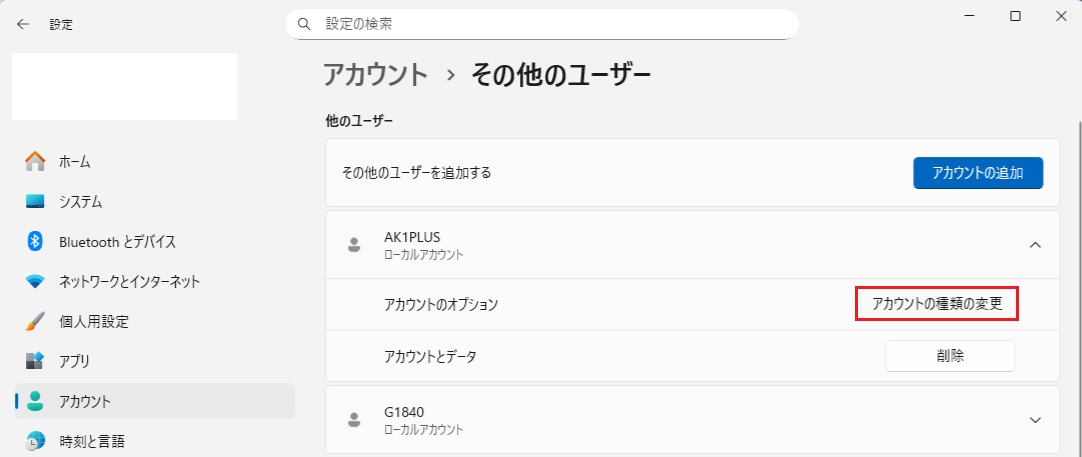Click the System monitor icon
This screenshot has width=1082, height=457.
tap(35, 201)
